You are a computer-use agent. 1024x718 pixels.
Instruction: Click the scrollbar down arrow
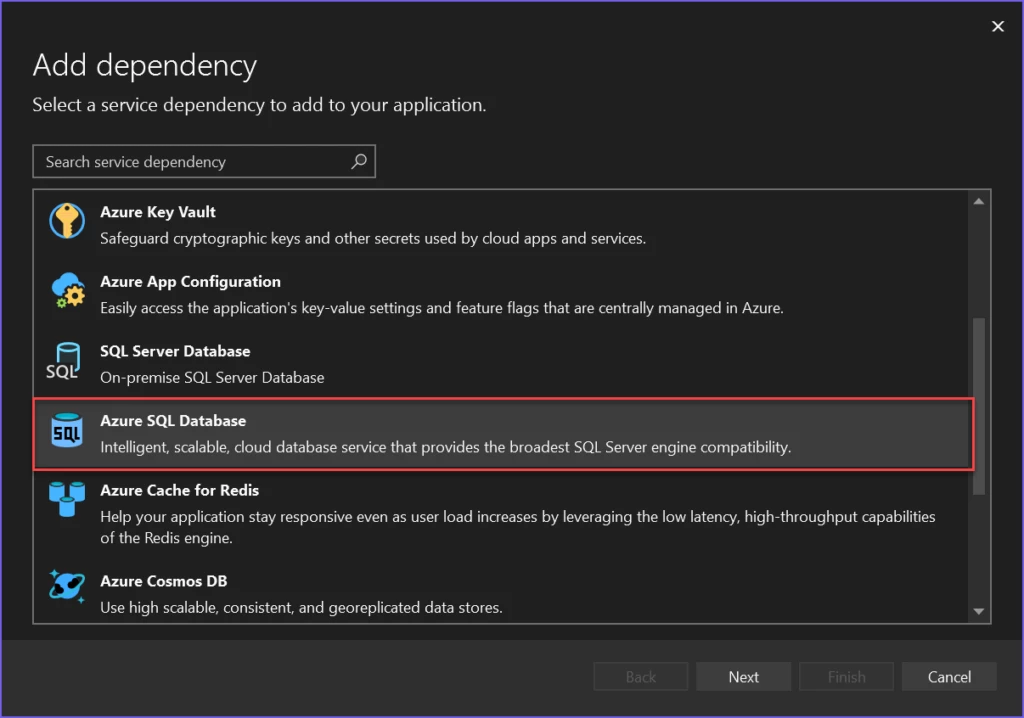pos(979,611)
